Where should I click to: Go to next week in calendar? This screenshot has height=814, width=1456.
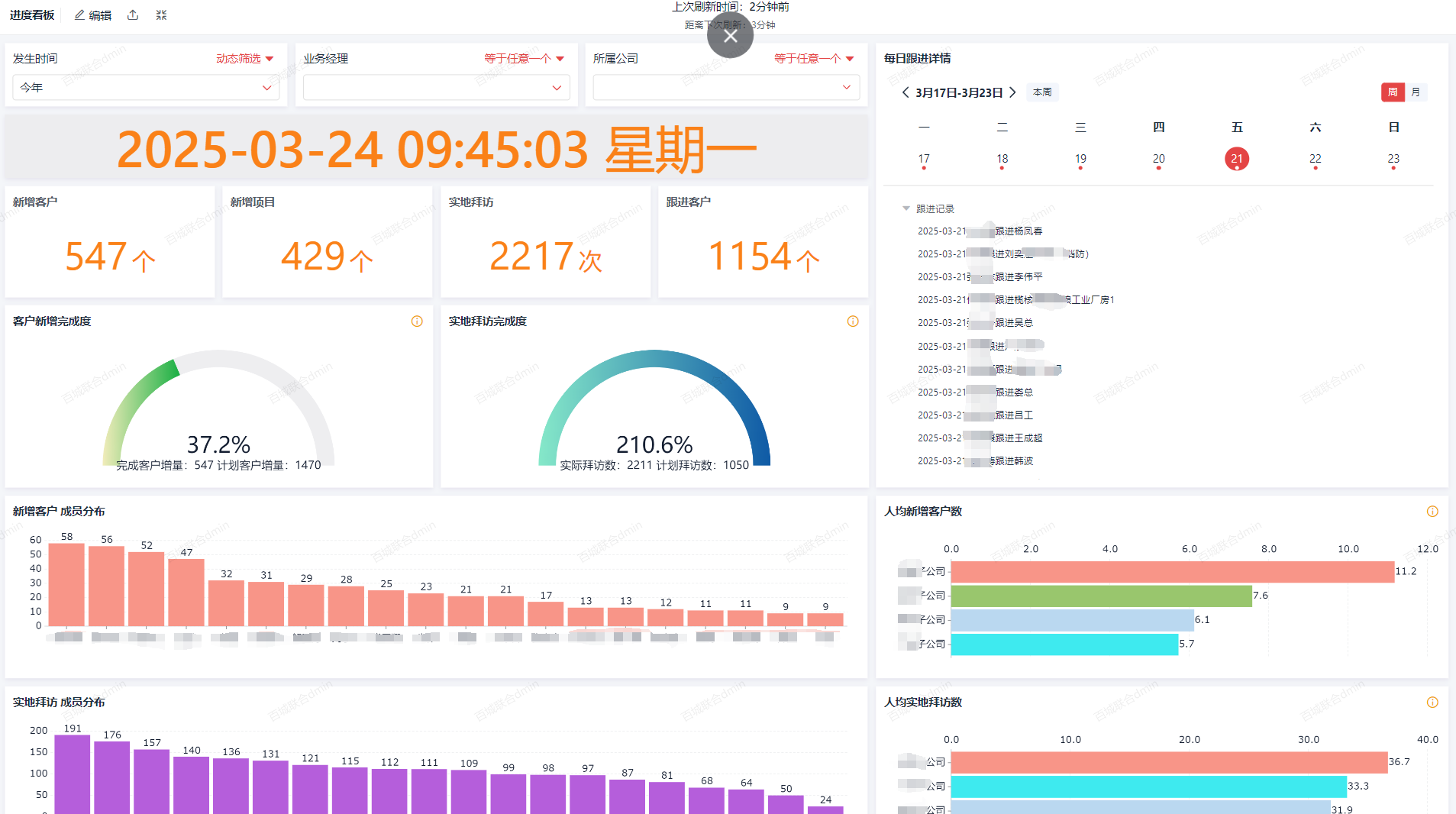point(1013,92)
